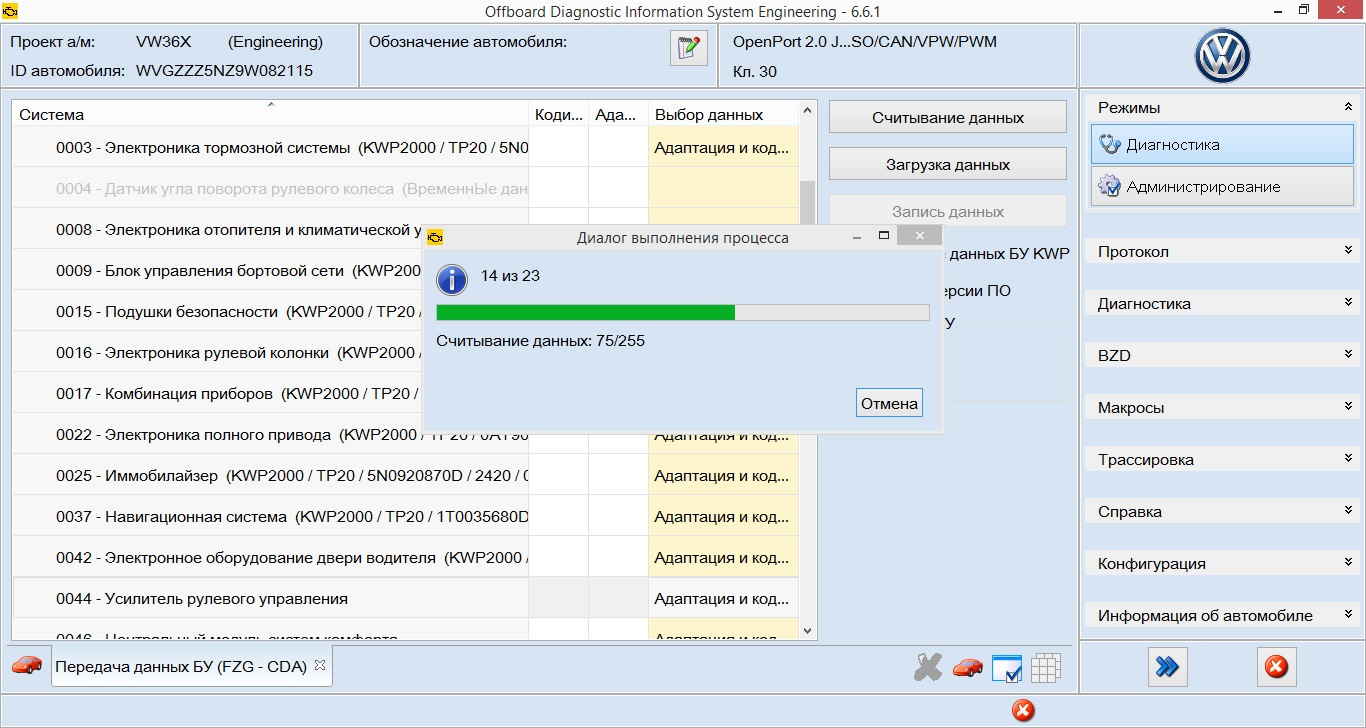
Task: Select row 0042 - Электронное оборудование двери водителя
Action: click(x=270, y=557)
